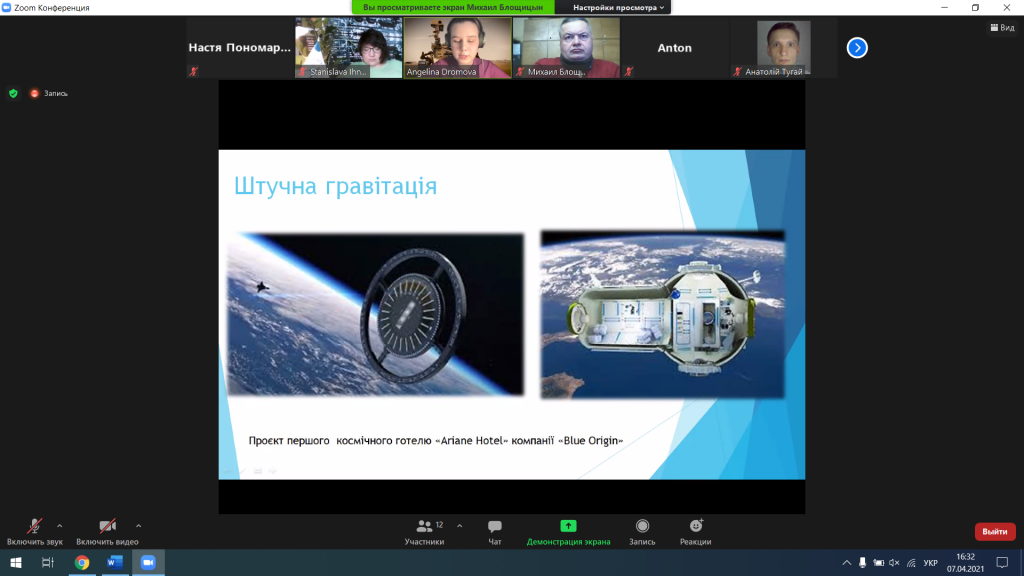Viewport: 1024px width, 576px height.
Task: Click the Ariane Hotel caption text on slide
Action: [436, 441]
